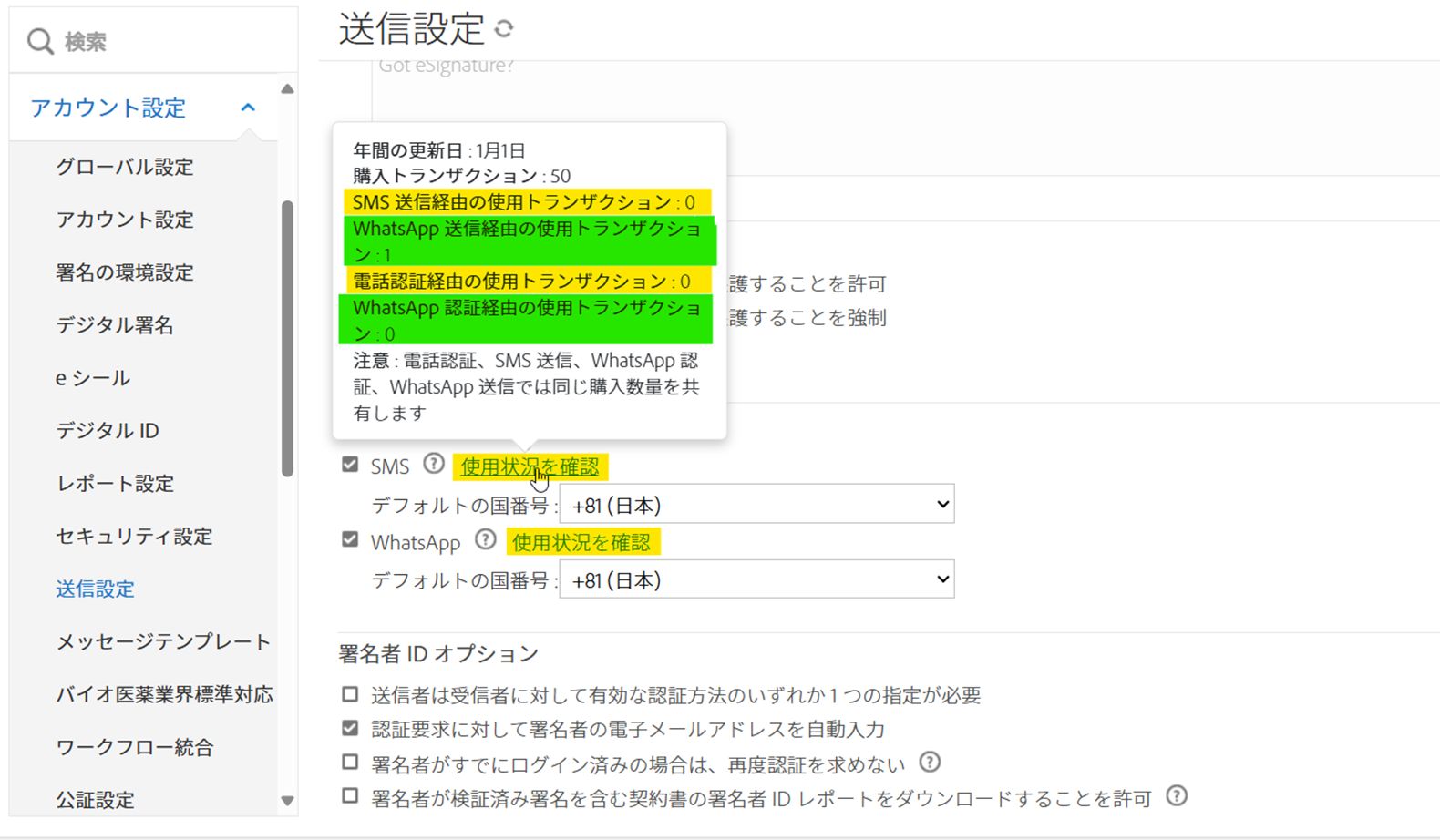Open the help icon next to WhatsApp
Image resolution: width=1440 pixels, height=840 pixels.
click(x=486, y=539)
